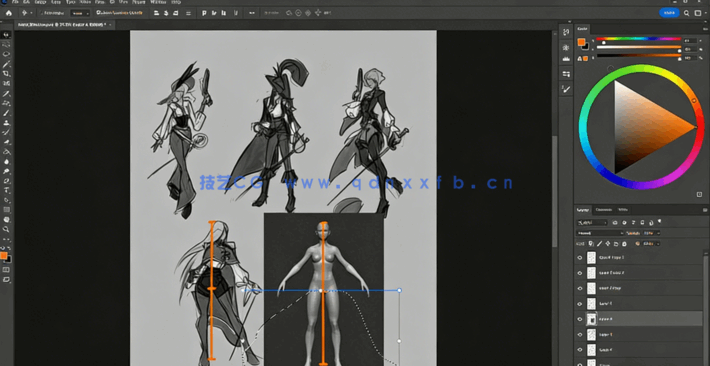Open the top icon in the collapsed panel strip

click(566, 32)
